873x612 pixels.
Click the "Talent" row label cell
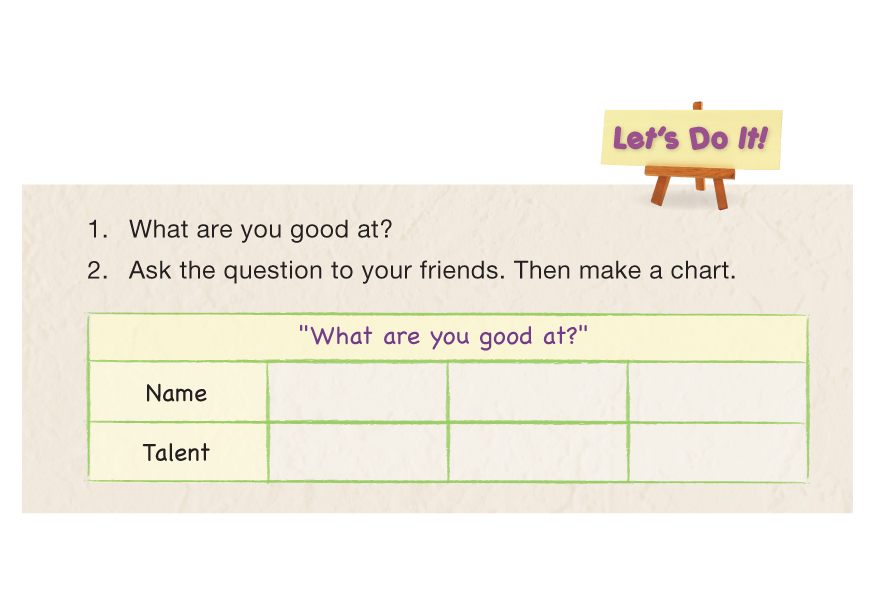tap(177, 452)
